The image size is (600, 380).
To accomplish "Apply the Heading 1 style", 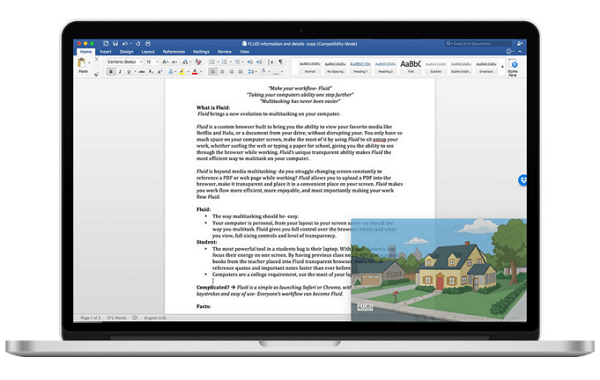I will tap(360, 67).
